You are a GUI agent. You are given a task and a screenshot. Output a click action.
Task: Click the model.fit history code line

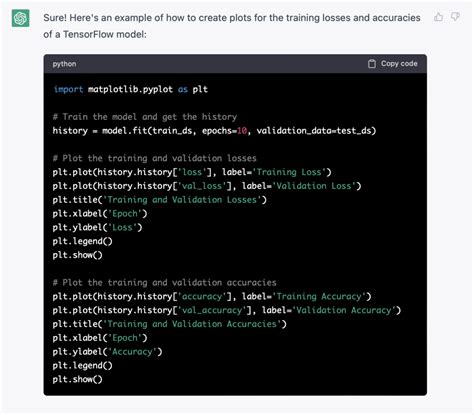pyautogui.click(x=214, y=131)
